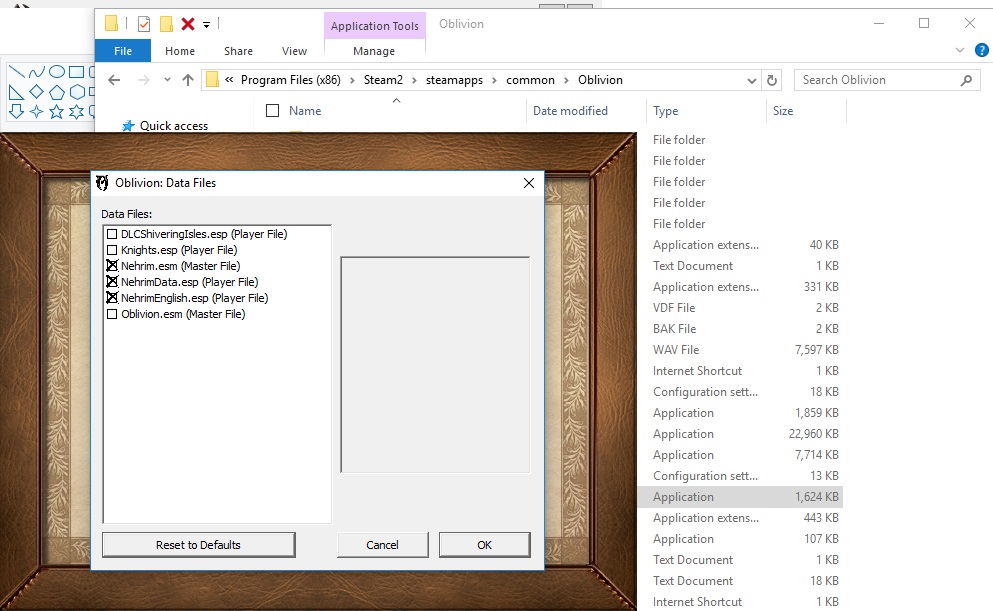Select the Curve shape tool

(x=36, y=71)
